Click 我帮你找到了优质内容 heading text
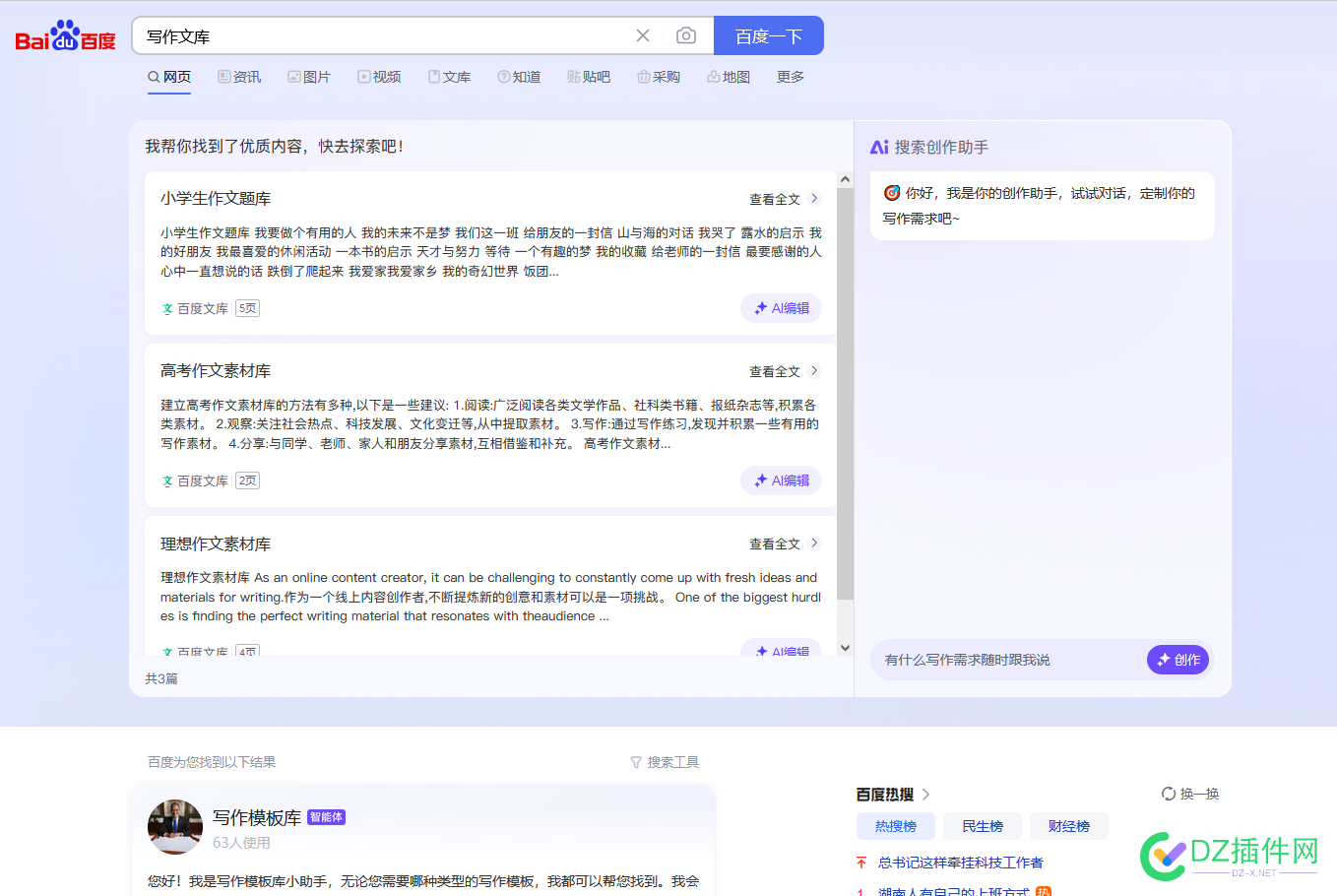Screen dimensions: 1337x896 [275, 146]
